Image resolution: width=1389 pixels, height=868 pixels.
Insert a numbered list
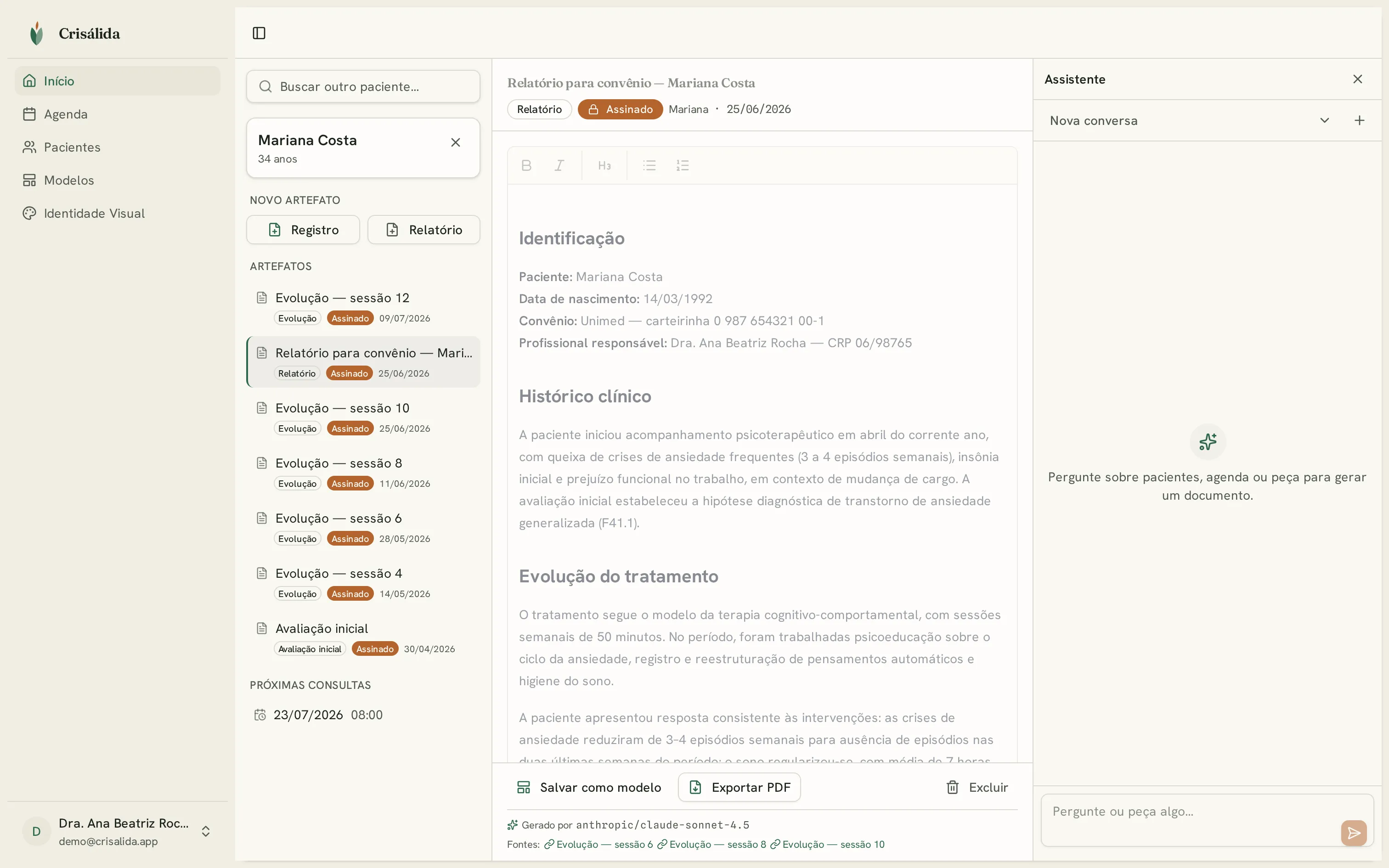click(x=683, y=165)
